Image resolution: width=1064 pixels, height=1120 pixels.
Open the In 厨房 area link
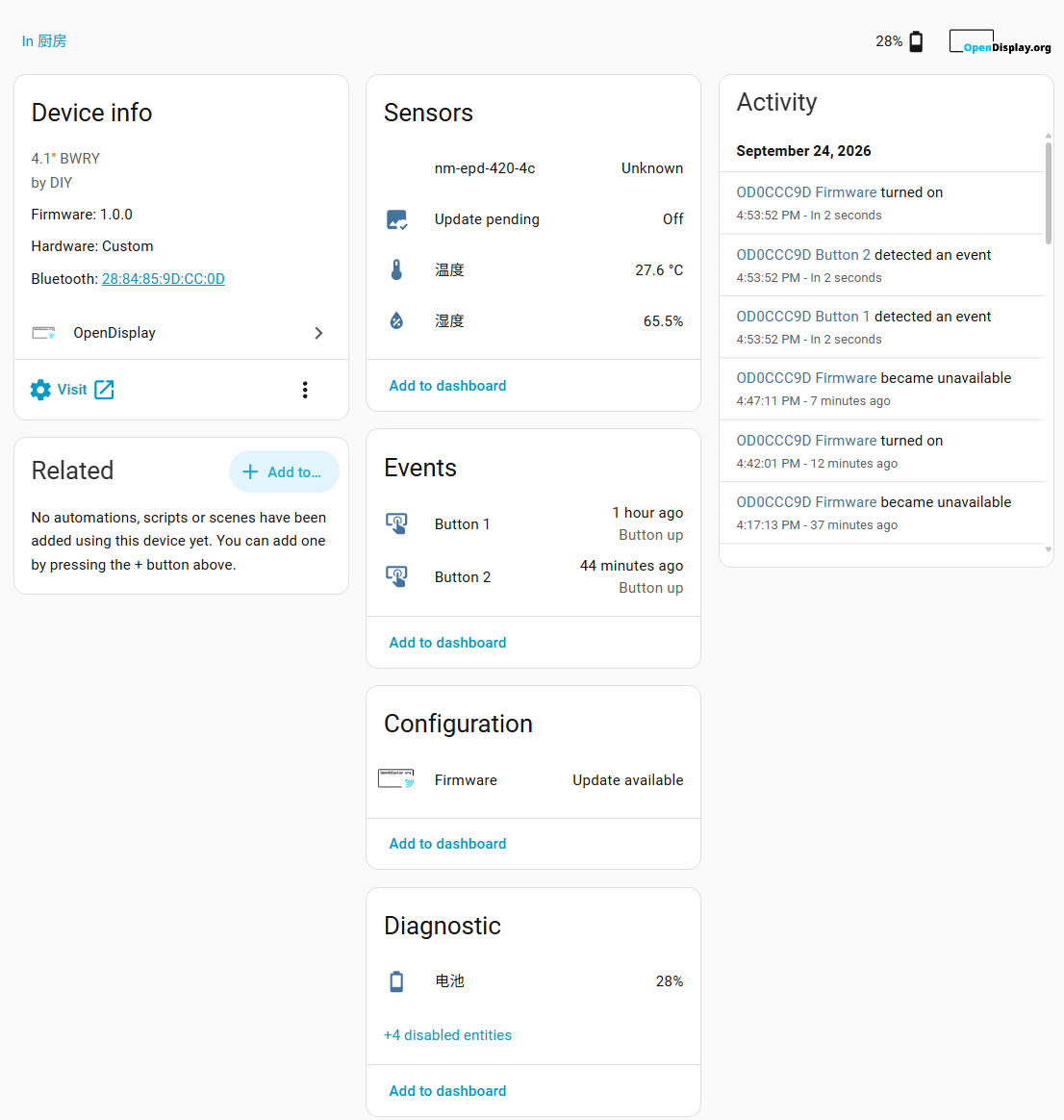point(44,41)
